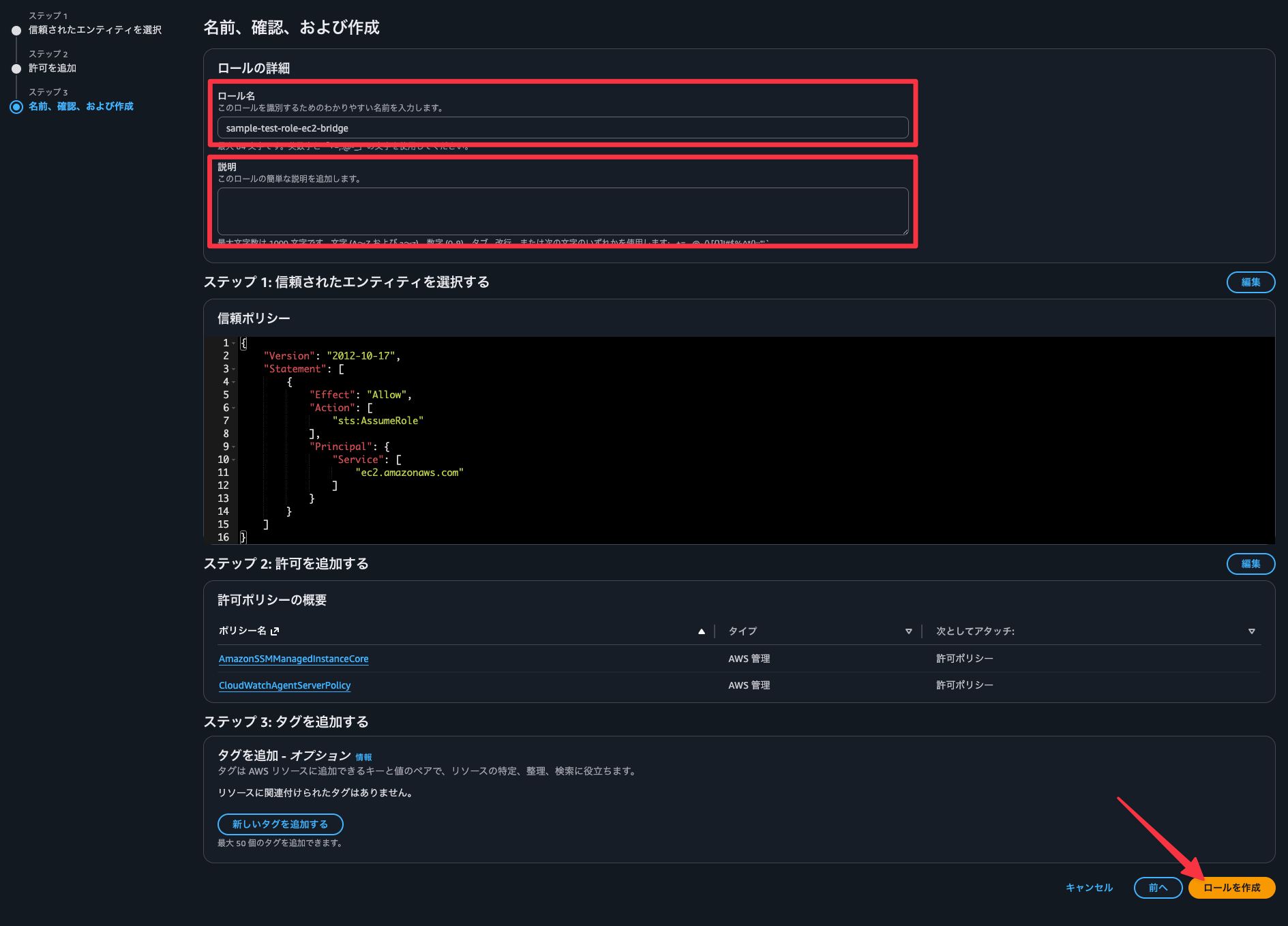This screenshot has width=1288, height=926.
Task: Click the ロールを作成 button
Action: click(x=1231, y=888)
